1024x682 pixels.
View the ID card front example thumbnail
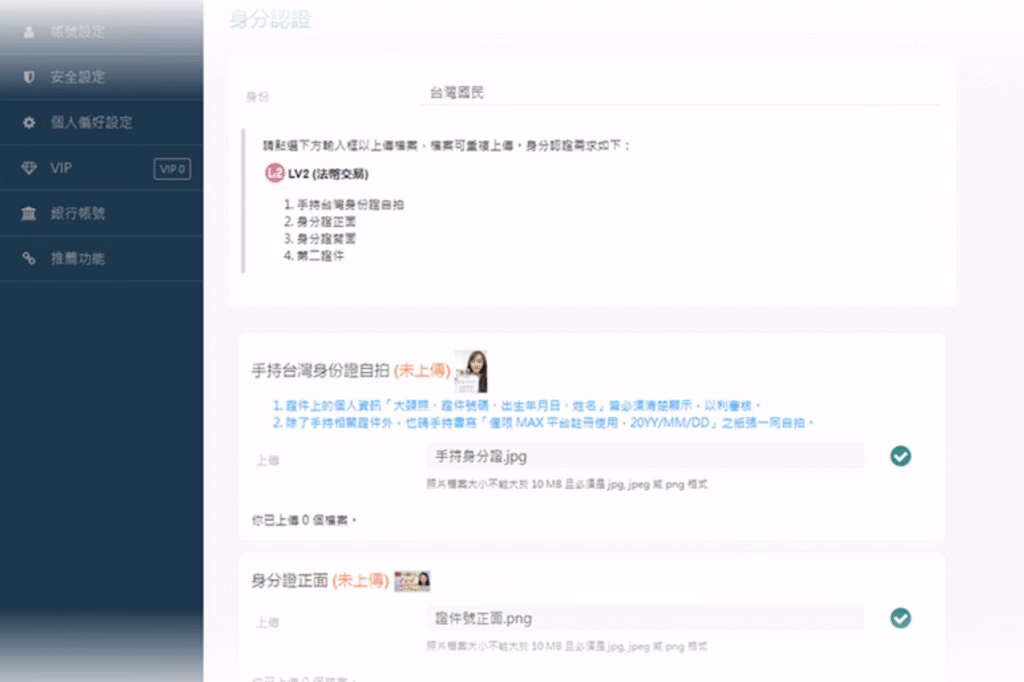click(412, 581)
